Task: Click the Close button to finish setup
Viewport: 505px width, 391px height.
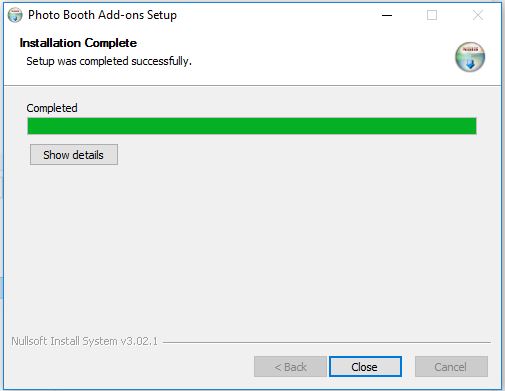Action: tap(365, 367)
